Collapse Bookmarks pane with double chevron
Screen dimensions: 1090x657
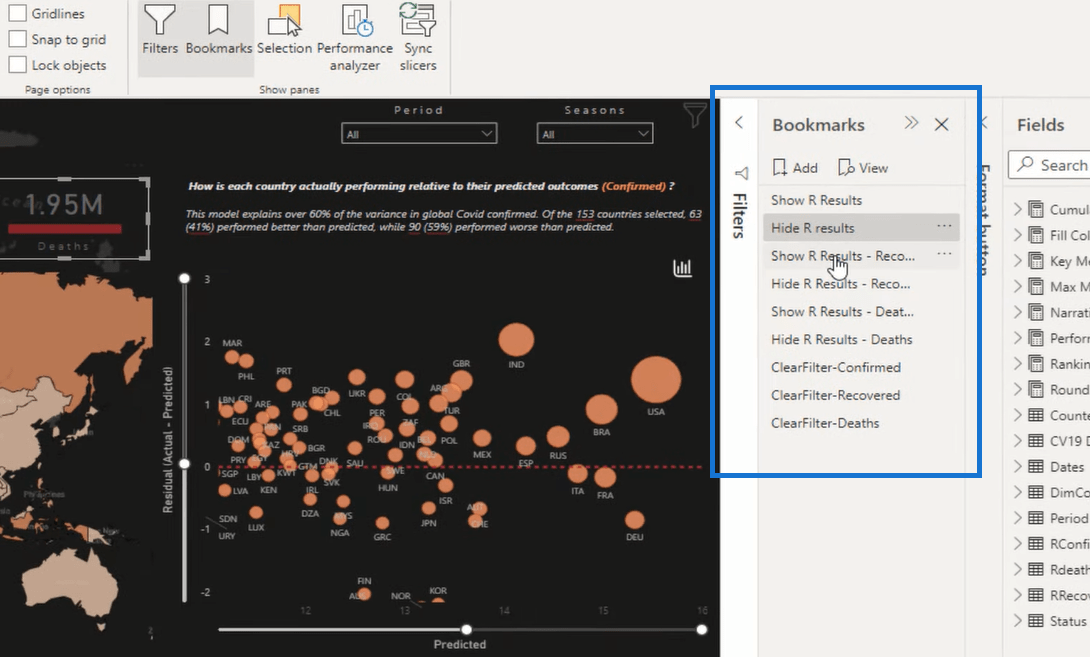(x=911, y=124)
